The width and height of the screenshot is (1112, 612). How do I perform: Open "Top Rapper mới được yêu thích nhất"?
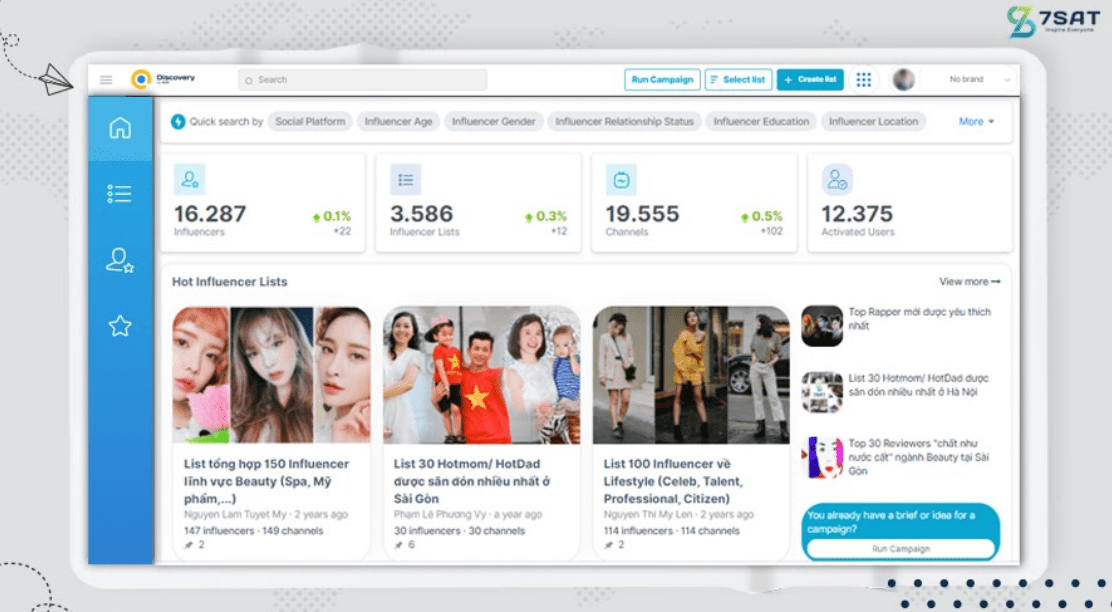[919, 318]
